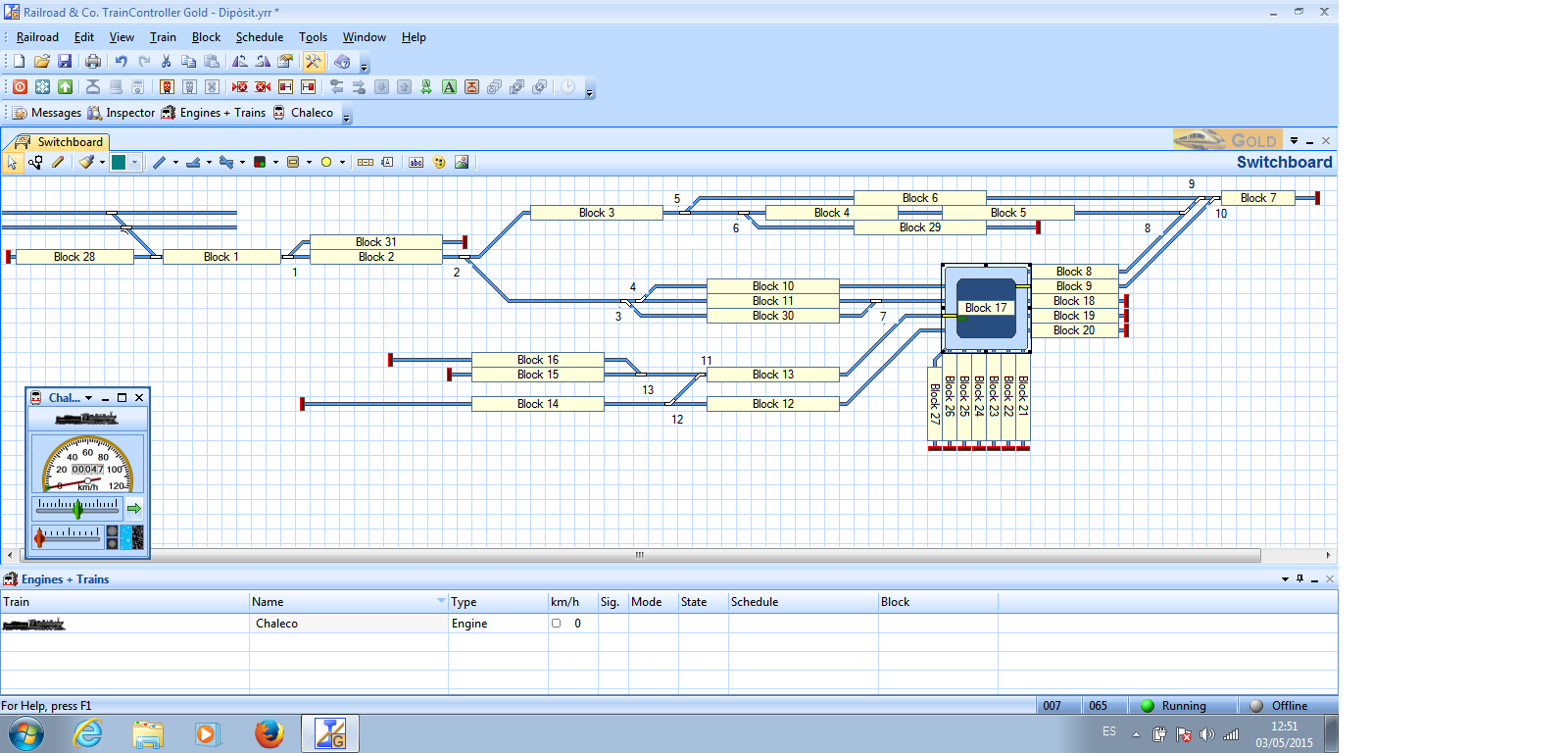Open Firefox from the taskbar
The image size is (1568, 753).
(269, 733)
